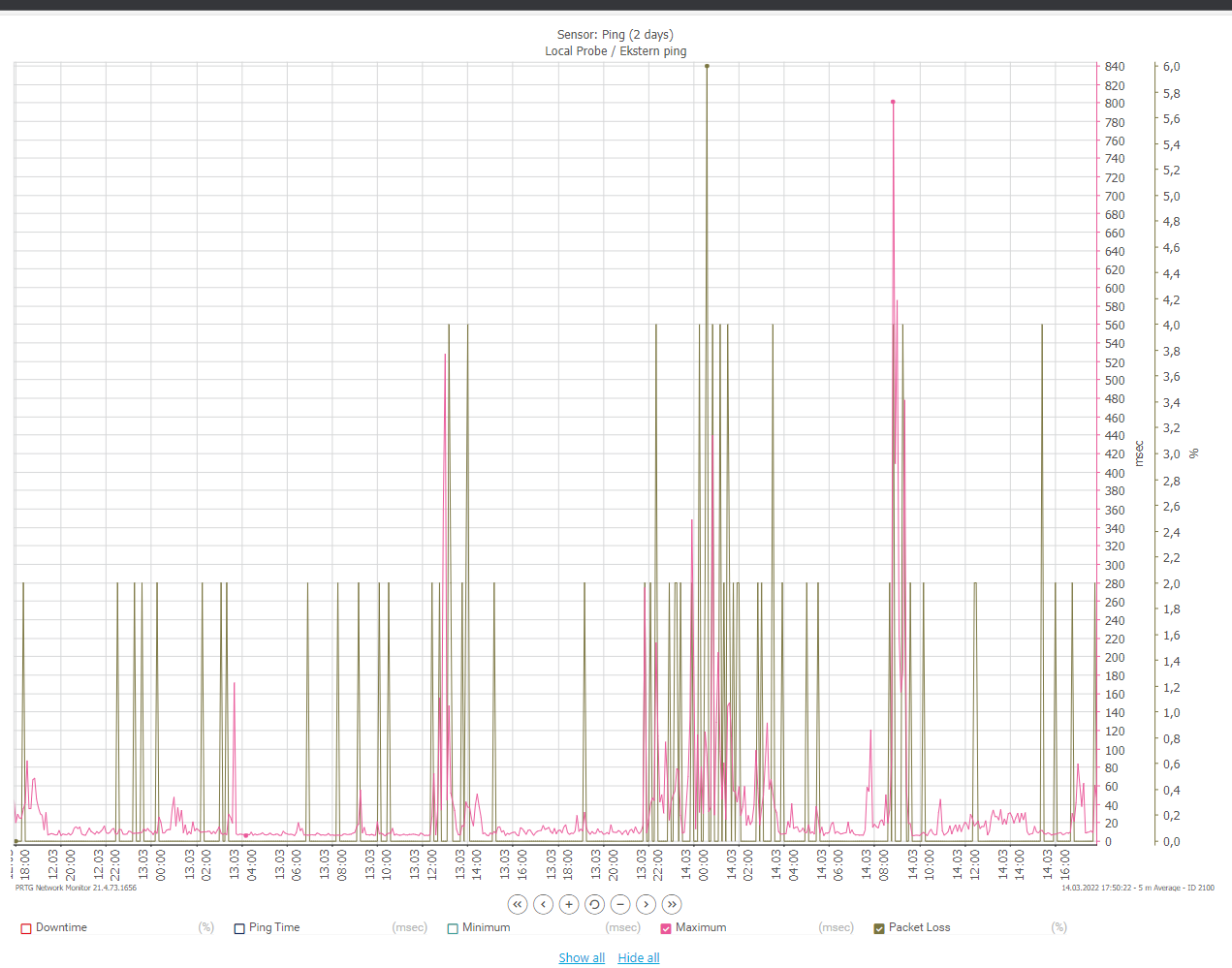Click the Show all link
Image resolution: width=1232 pixels, height=968 pixels.
coord(582,957)
